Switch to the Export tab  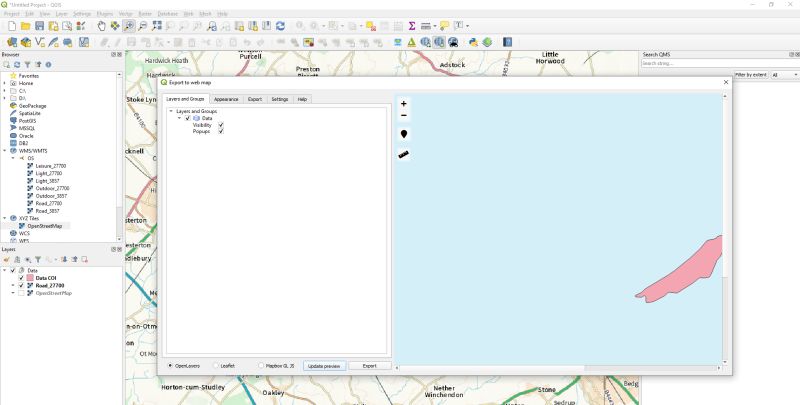[255, 99]
